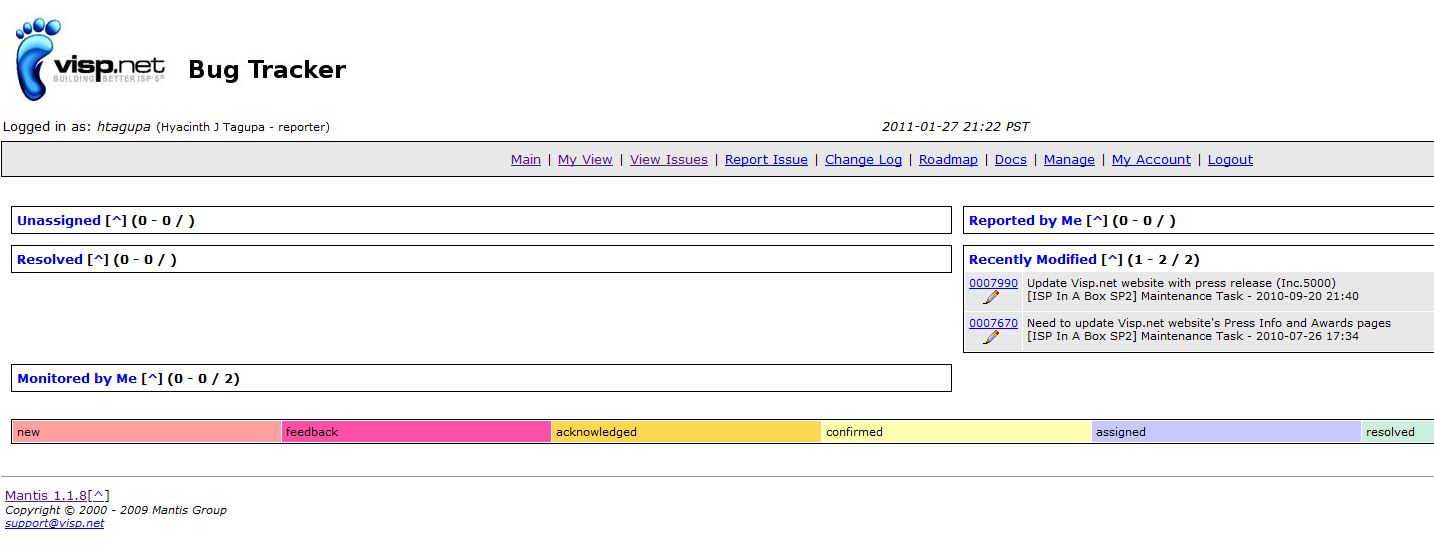Click 'Copyright © 2000 - 2009 Mantis Group' text

click(116, 510)
